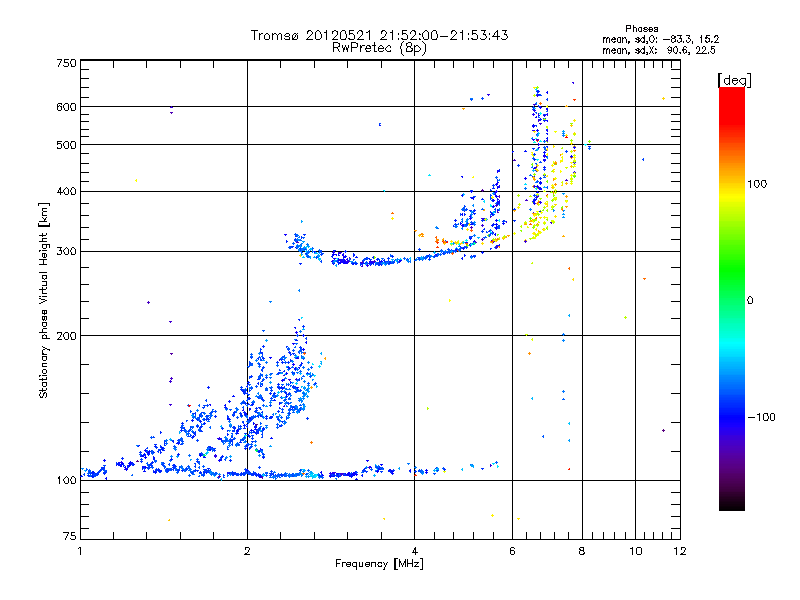Screen dimensions: 800x600
Task: Click the plot title 'Tromsø 20120521 21:52:00-21:53:43'
Action: [x=379, y=35]
